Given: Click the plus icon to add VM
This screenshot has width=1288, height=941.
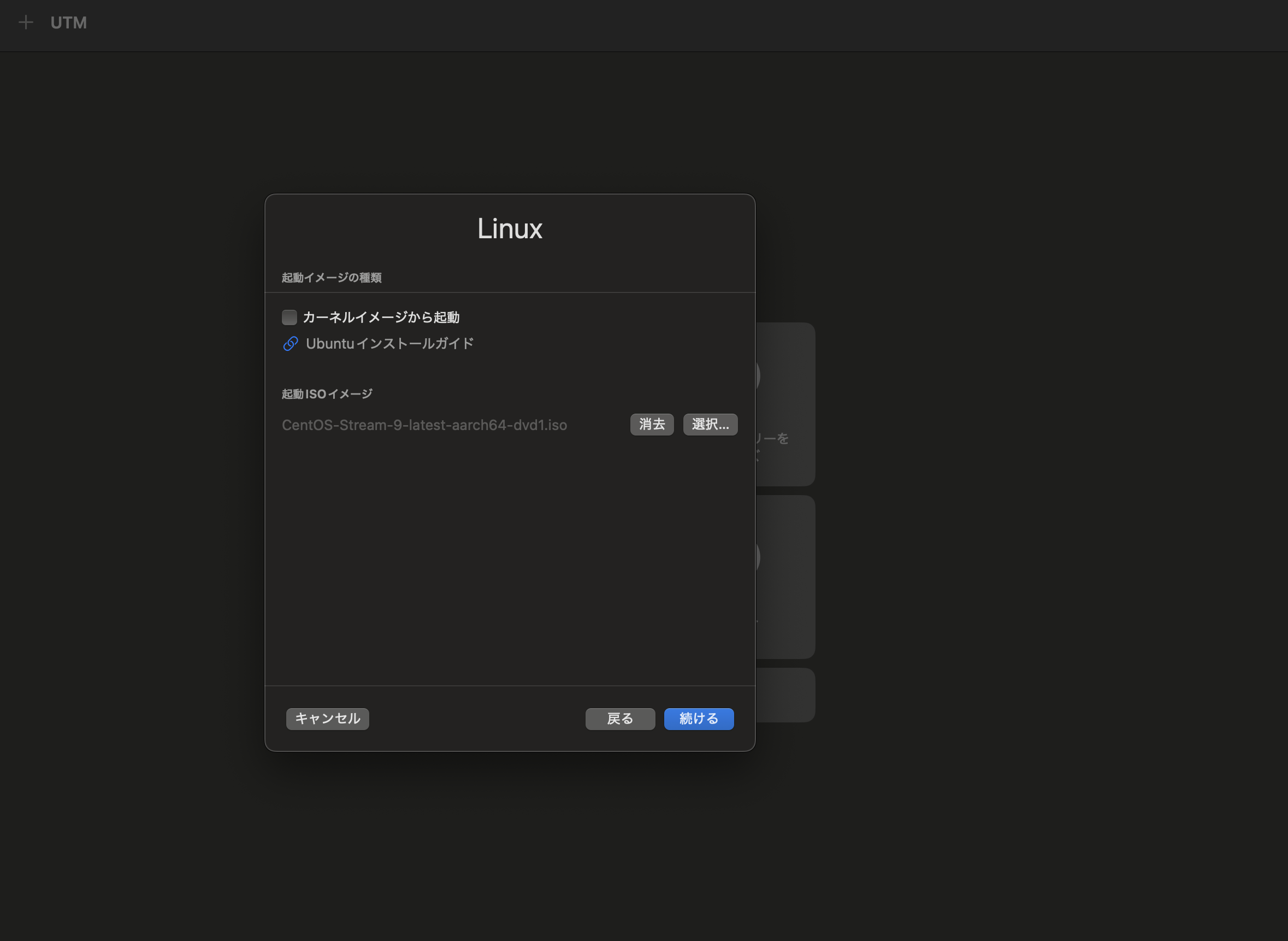Looking at the screenshot, I should (26, 23).
